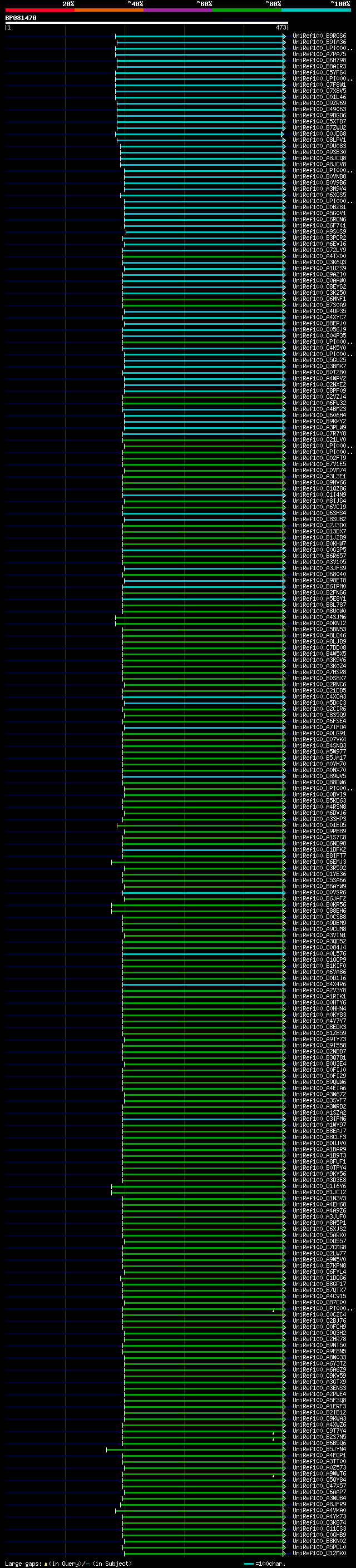This screenshot has width=356, height=1568.
Task: Click the cyan alignment bar for UniRef100_Q0JDG8
Action: coord(200,134)
